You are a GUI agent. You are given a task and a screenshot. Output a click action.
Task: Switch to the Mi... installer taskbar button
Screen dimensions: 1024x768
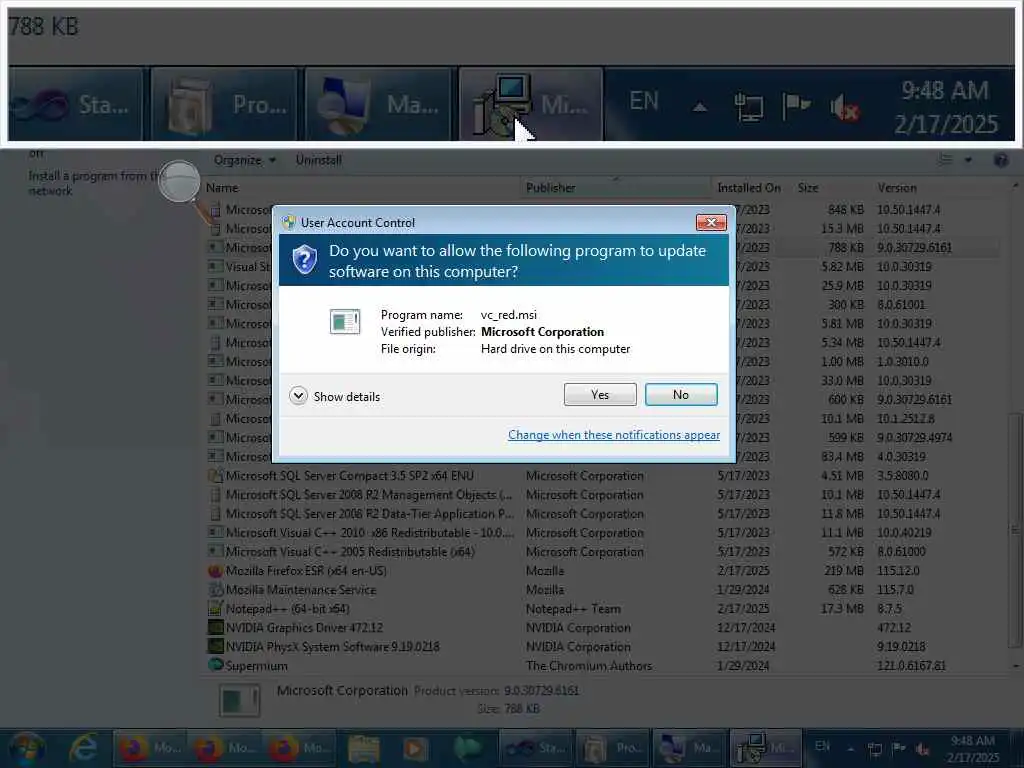tap(763, 748)
